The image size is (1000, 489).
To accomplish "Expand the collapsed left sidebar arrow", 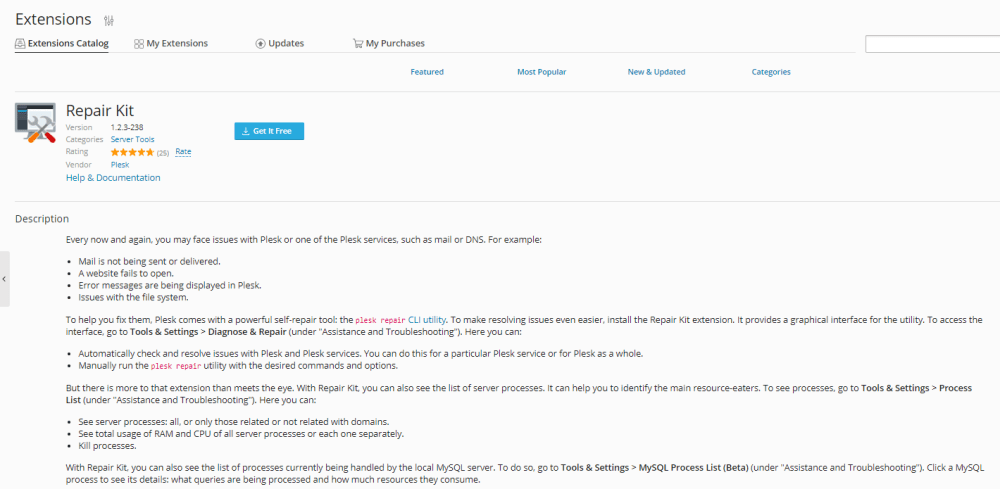I will pyautogui.click(x=4, y=279).
